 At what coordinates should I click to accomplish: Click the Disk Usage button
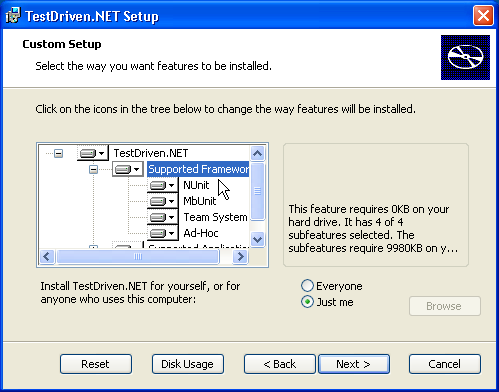[188, 364]
